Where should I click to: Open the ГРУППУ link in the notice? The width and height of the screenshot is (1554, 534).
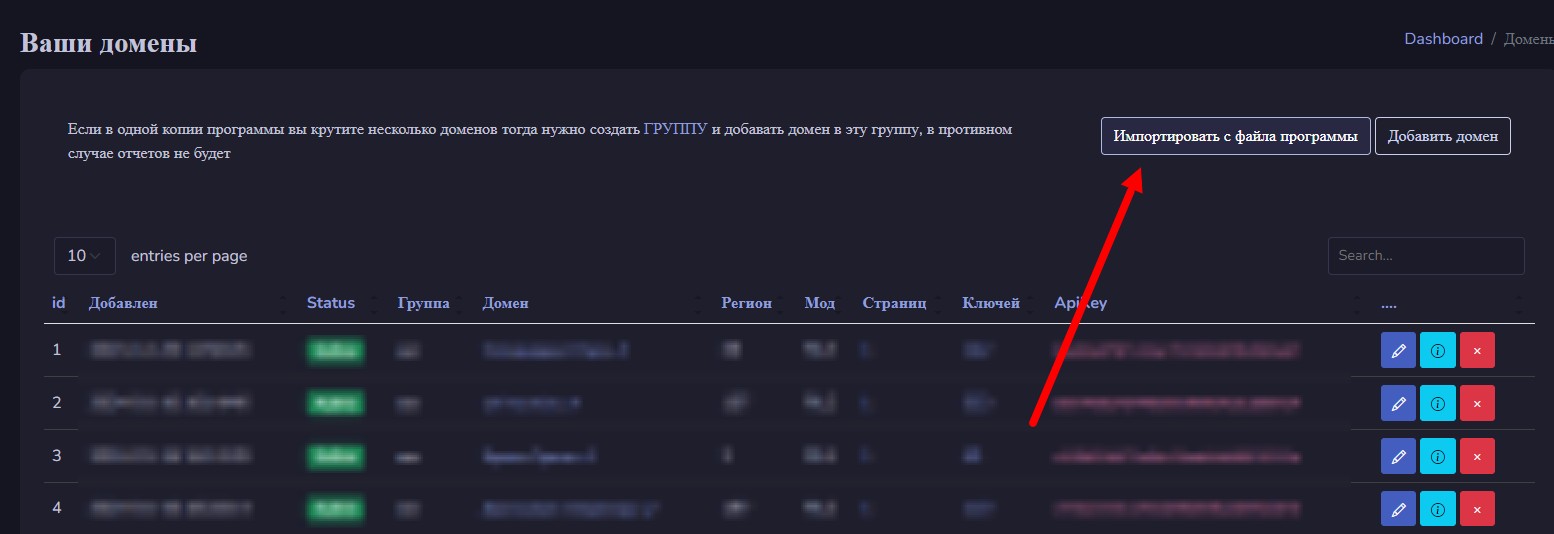pyautogui.click(x=675, y=130)
